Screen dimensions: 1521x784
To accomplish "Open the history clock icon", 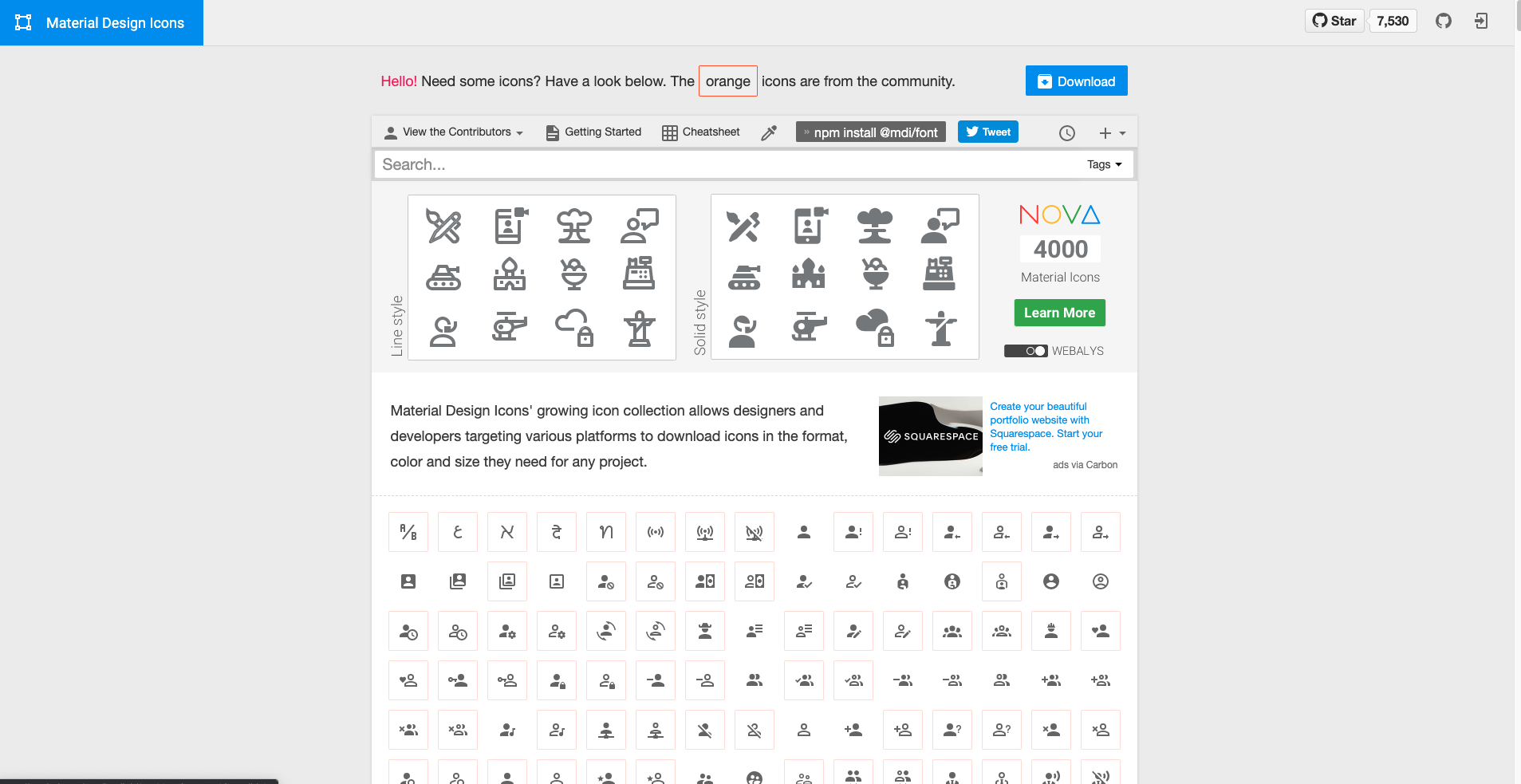I will coord(1067,133).
